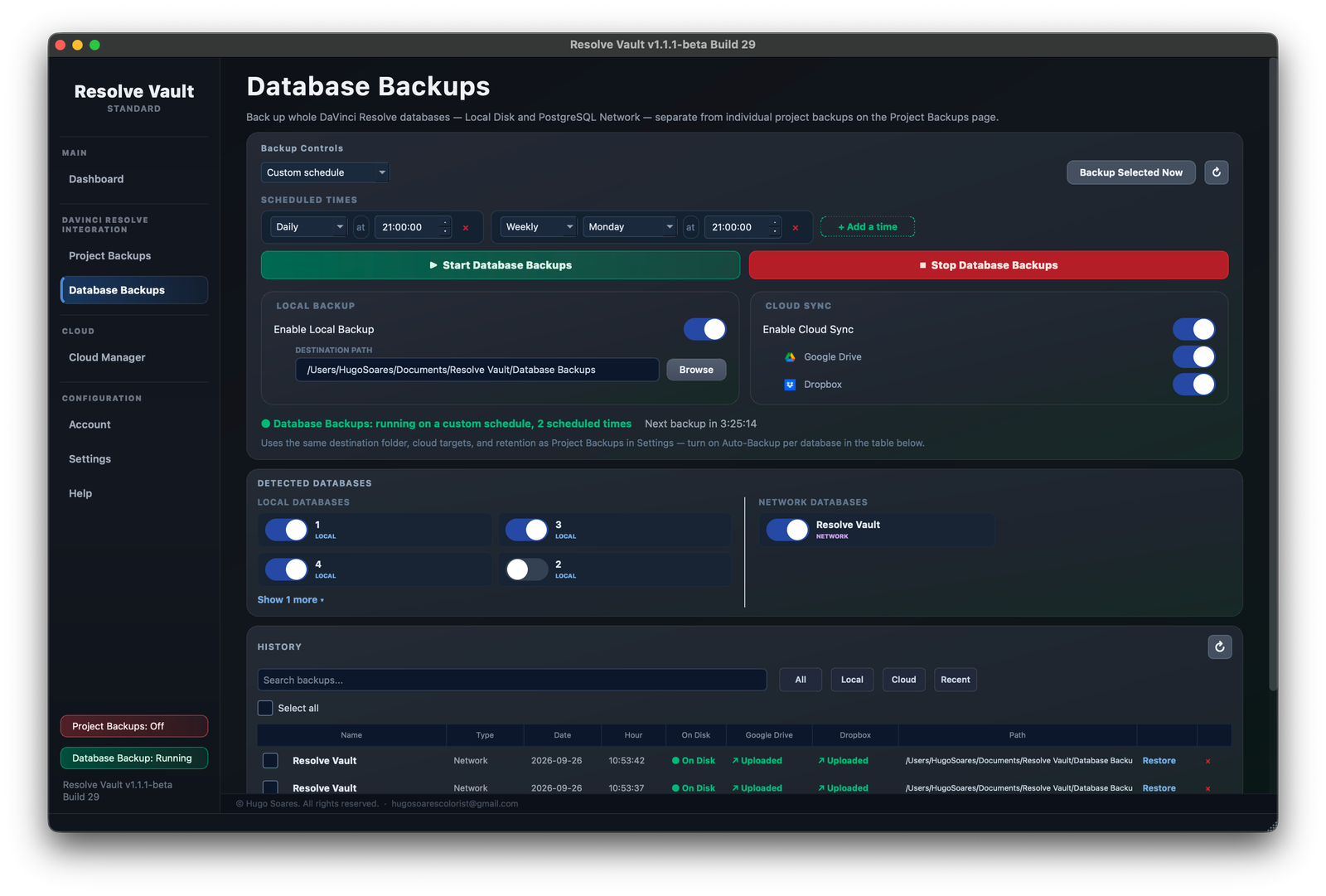
Task: Open the Weekly frequency dropdown
Action: (539, 227)
